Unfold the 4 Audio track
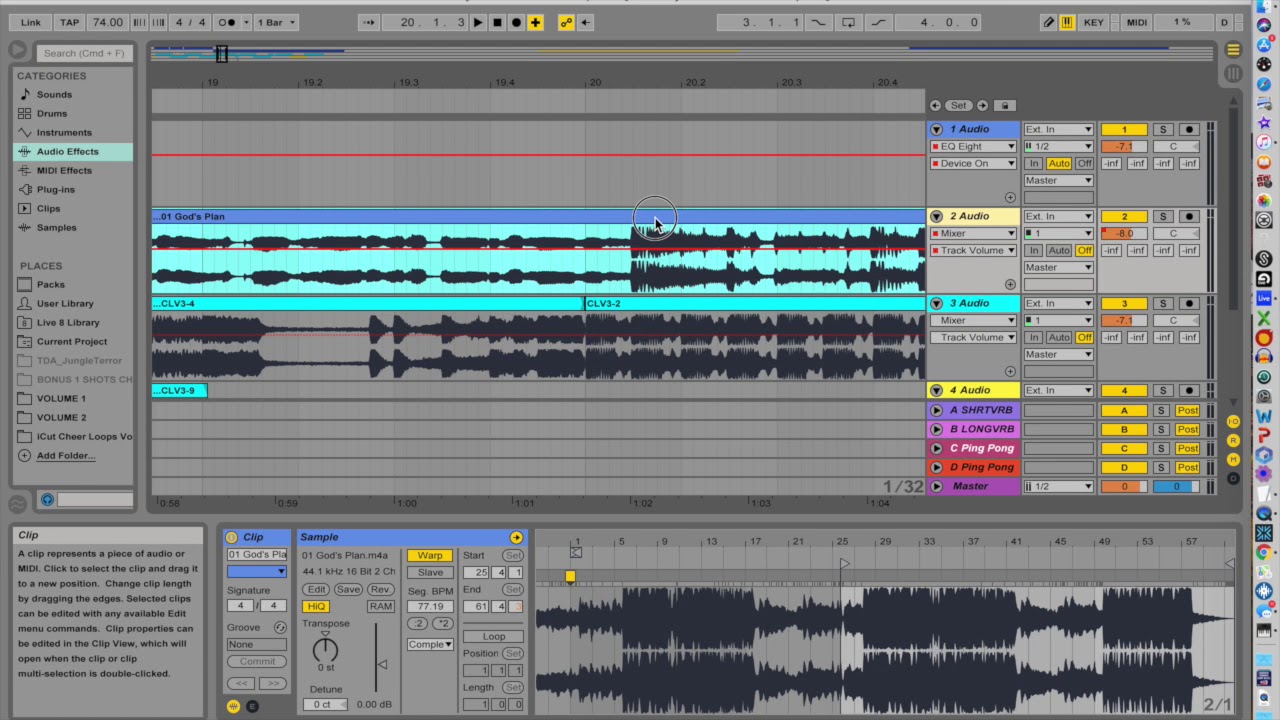 click(x=936, y=390)
